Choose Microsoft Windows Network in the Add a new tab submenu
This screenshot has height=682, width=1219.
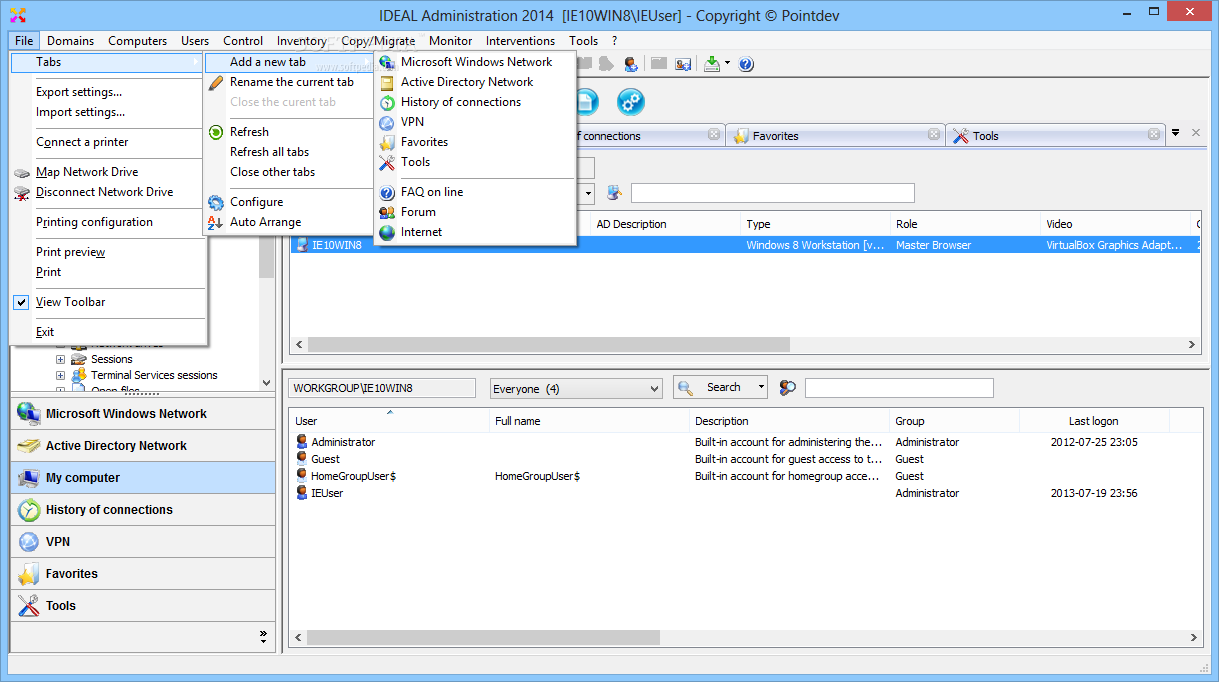[476, 62]
